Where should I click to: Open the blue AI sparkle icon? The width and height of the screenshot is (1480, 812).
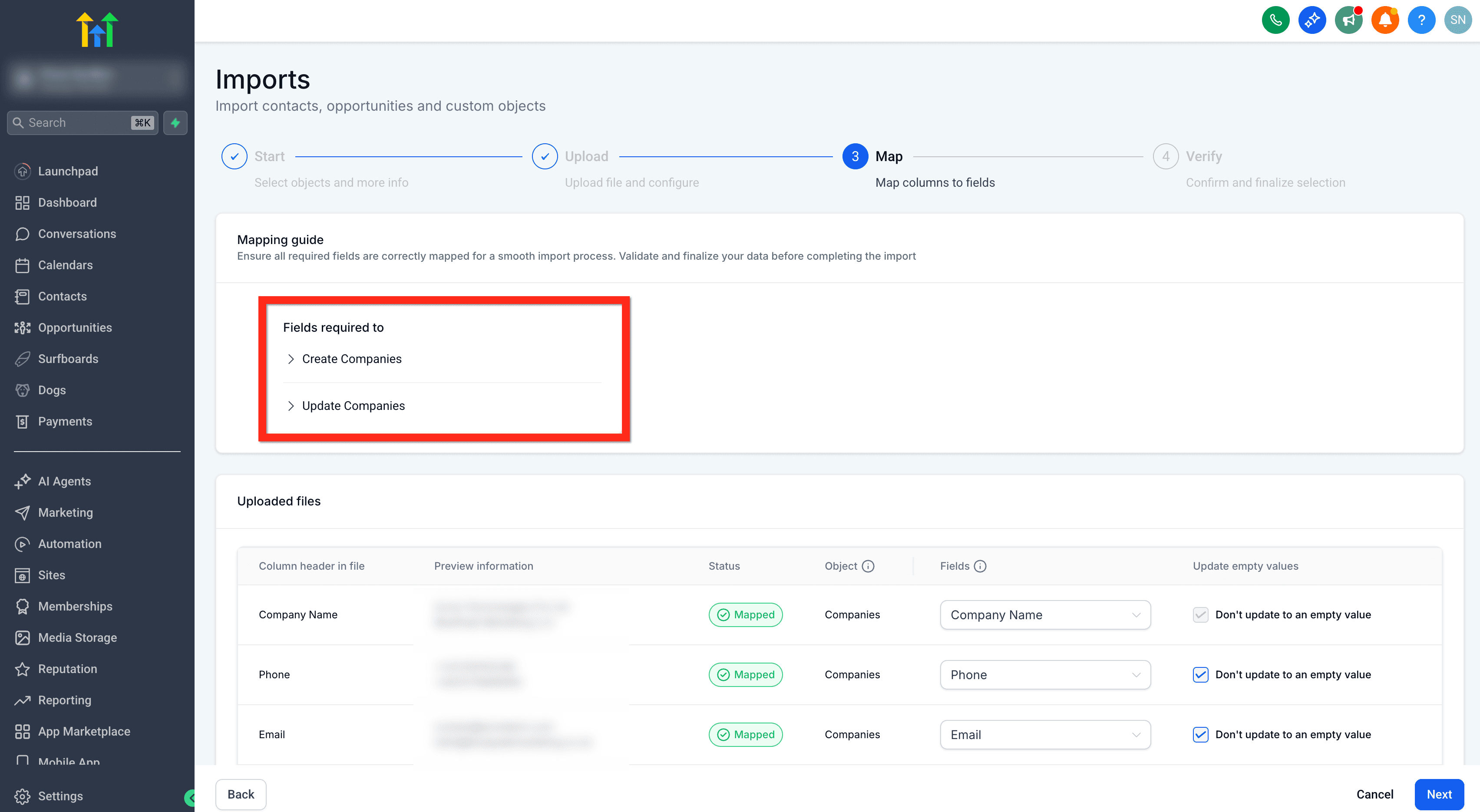(x=1312, y=20)
